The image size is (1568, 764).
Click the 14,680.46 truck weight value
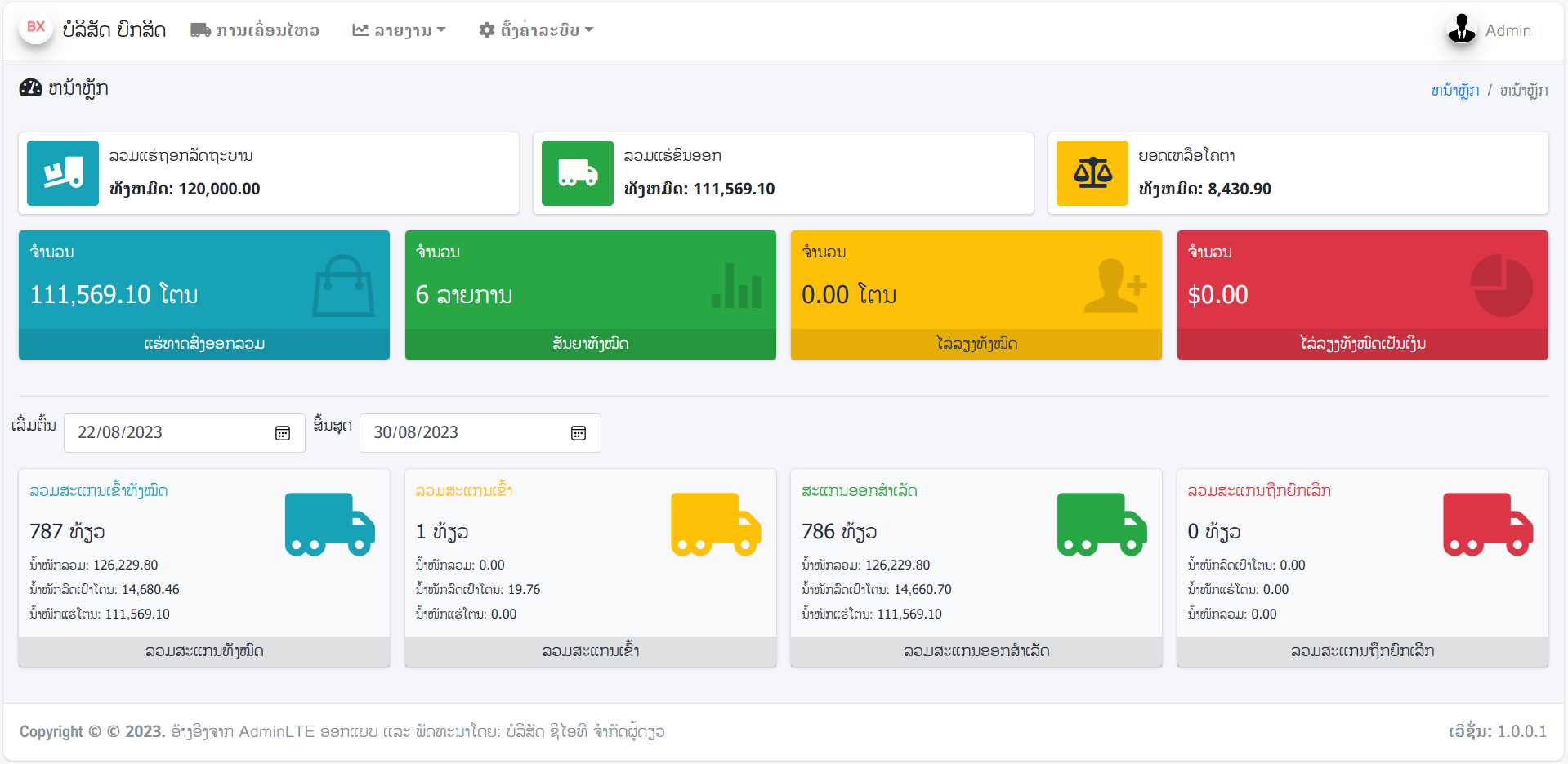click(x=150, y=590)
